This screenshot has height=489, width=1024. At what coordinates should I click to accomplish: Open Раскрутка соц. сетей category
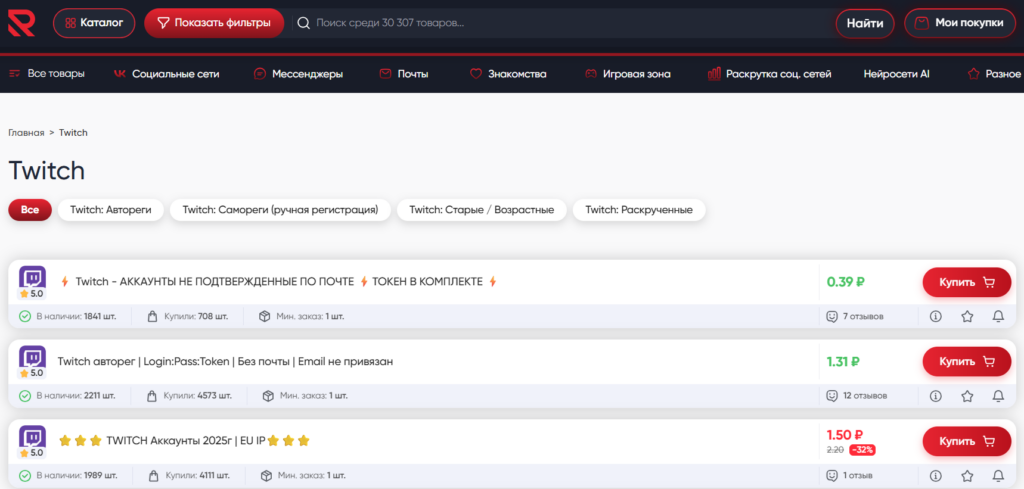(x=769, y=74)
